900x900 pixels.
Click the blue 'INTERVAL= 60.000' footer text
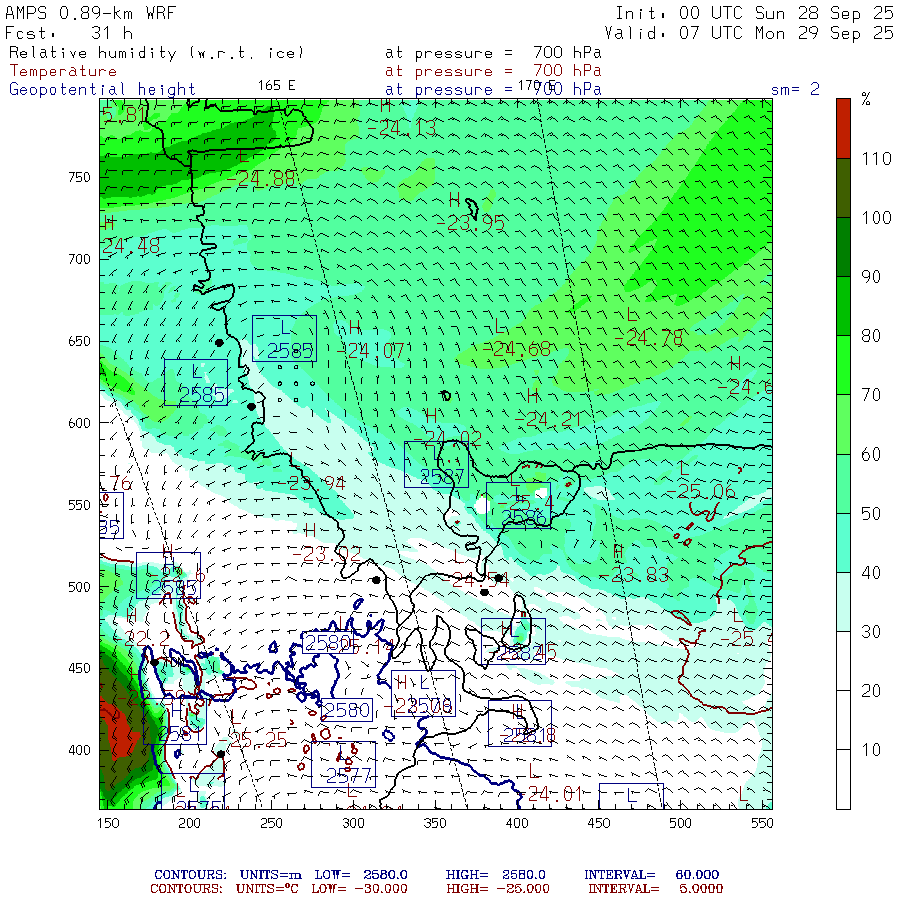point(651,875)
